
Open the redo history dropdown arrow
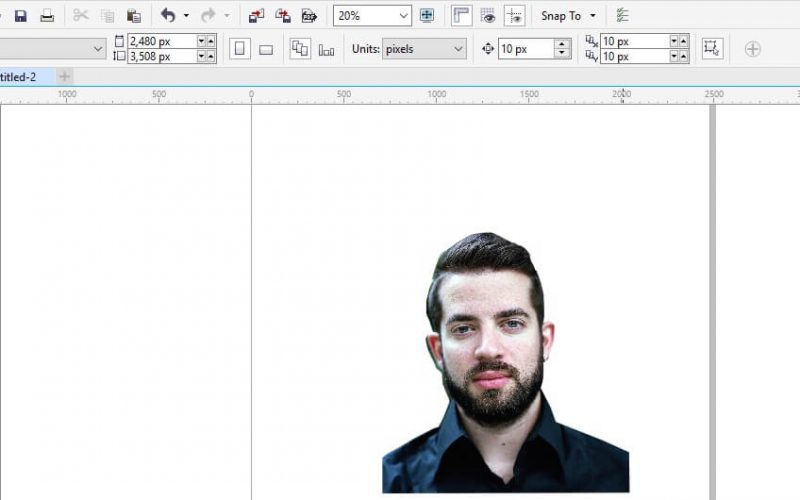pos(227,16)
